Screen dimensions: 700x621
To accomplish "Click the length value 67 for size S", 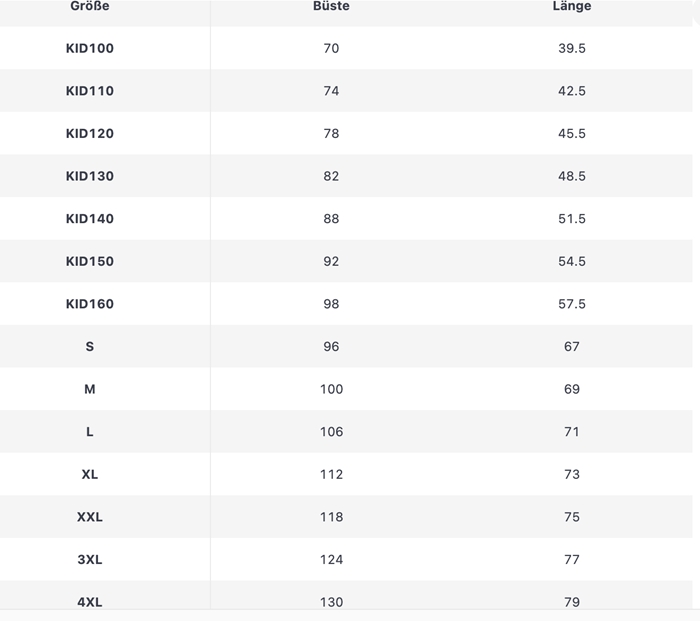I will pyautogui.click(x=572, y=346).
